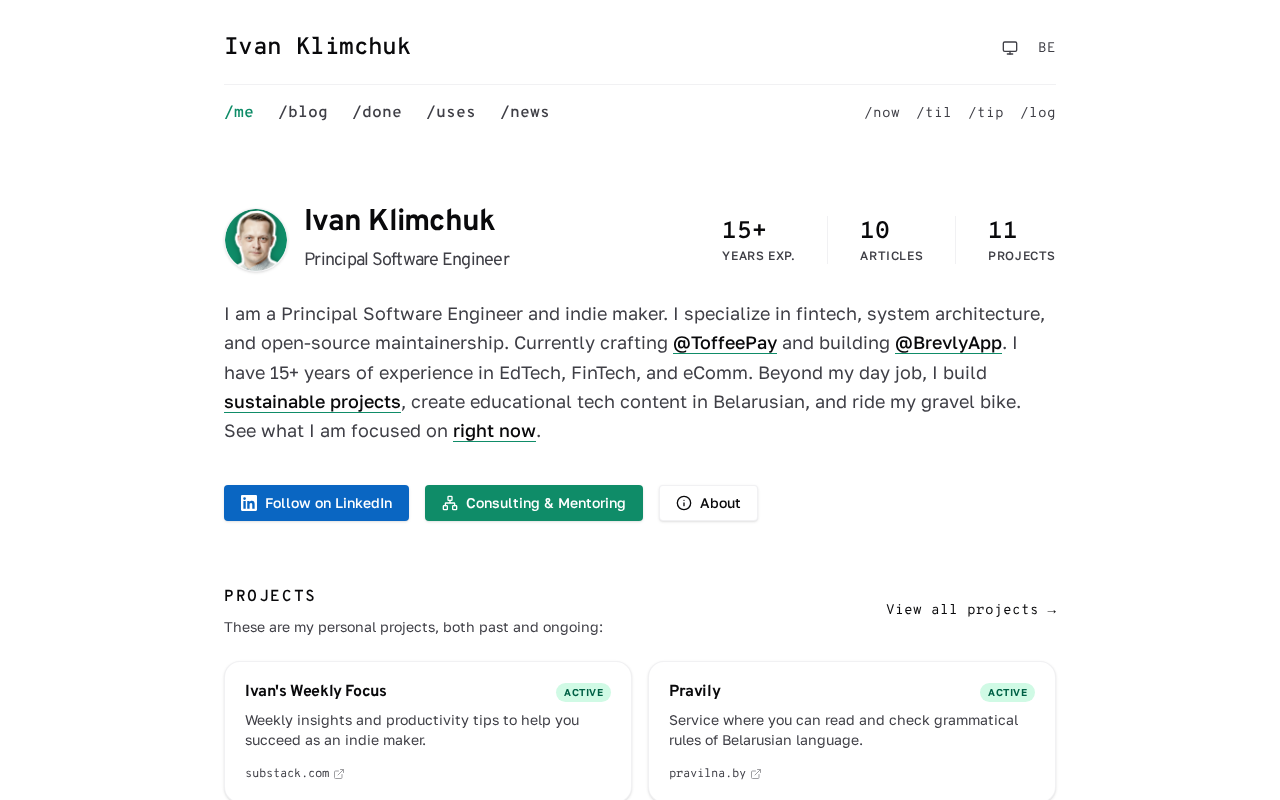Click the Consulting & Mentoring sitemap icon
1280x800 pixels.
point(450,503)
